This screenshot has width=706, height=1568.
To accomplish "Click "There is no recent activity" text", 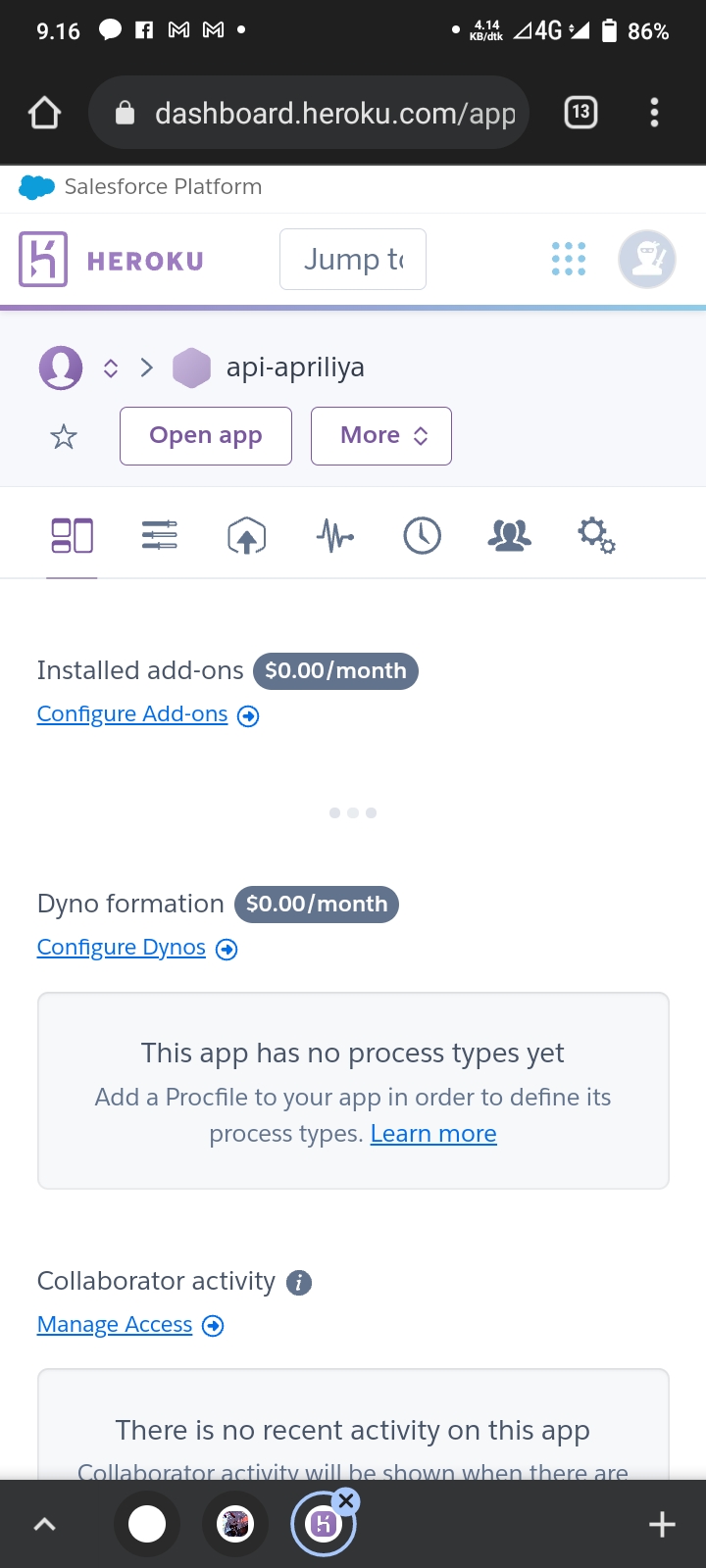I will tap(353, 1431).
